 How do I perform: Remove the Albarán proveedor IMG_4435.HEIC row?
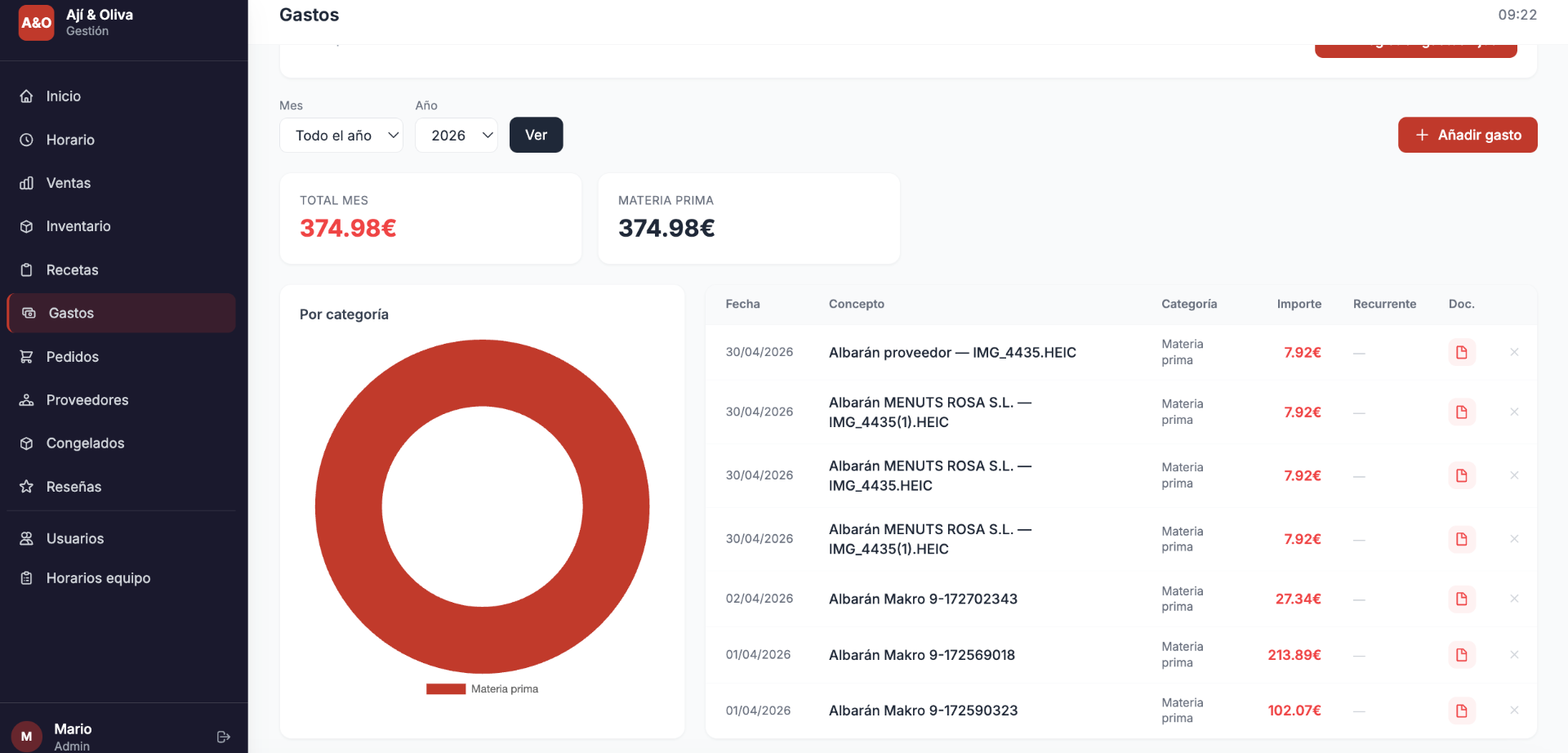1514,352
